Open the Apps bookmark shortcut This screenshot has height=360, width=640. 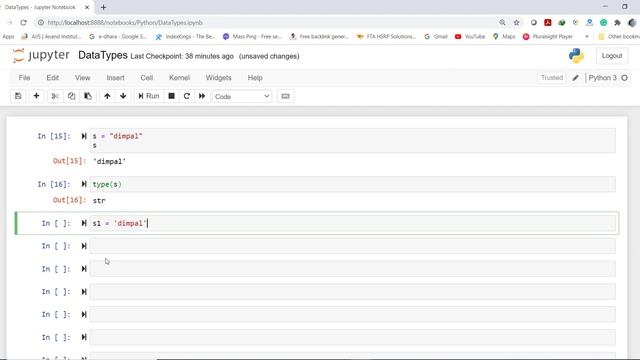[x=8, y=37]
